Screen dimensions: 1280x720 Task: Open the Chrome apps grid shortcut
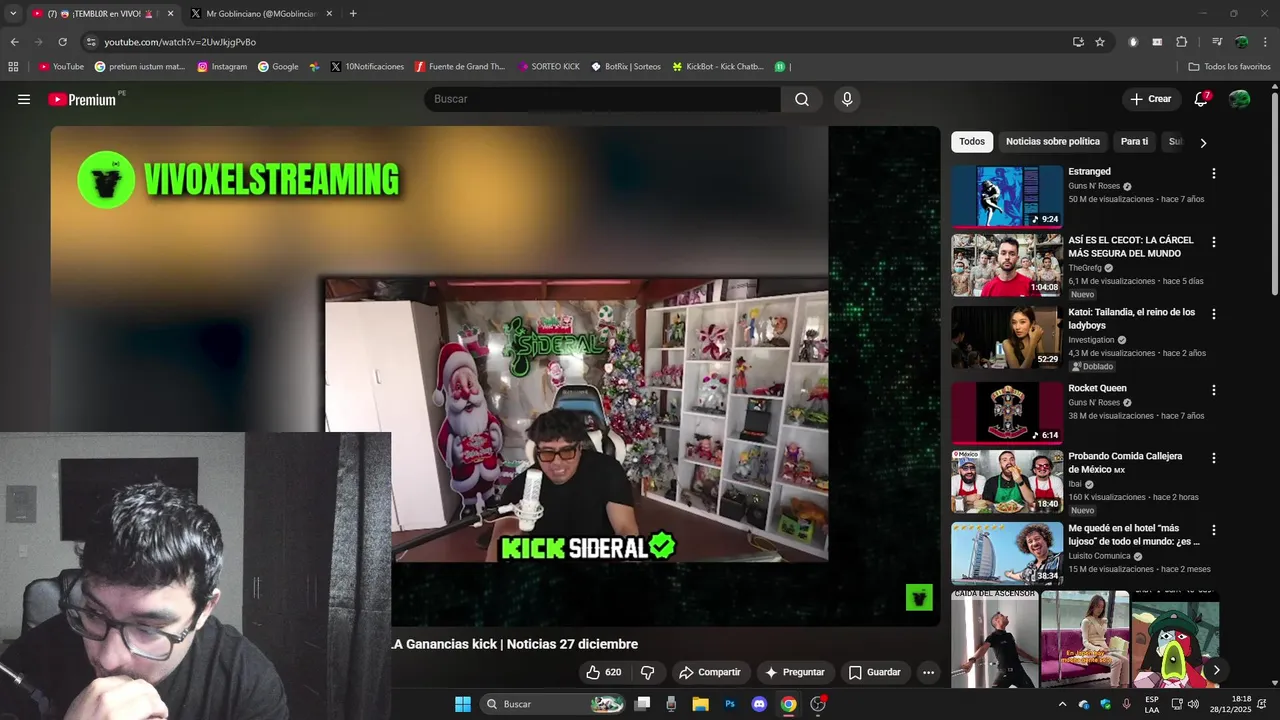pyautogui.click(x=13, y=67)
